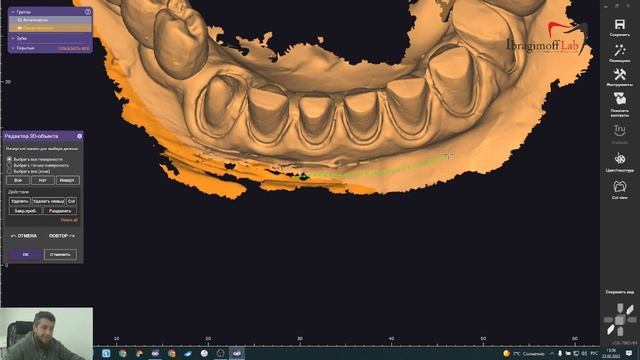Click the Show contacts (Показать контакты) icon
The image size is (640, 360).
(620, 99)
